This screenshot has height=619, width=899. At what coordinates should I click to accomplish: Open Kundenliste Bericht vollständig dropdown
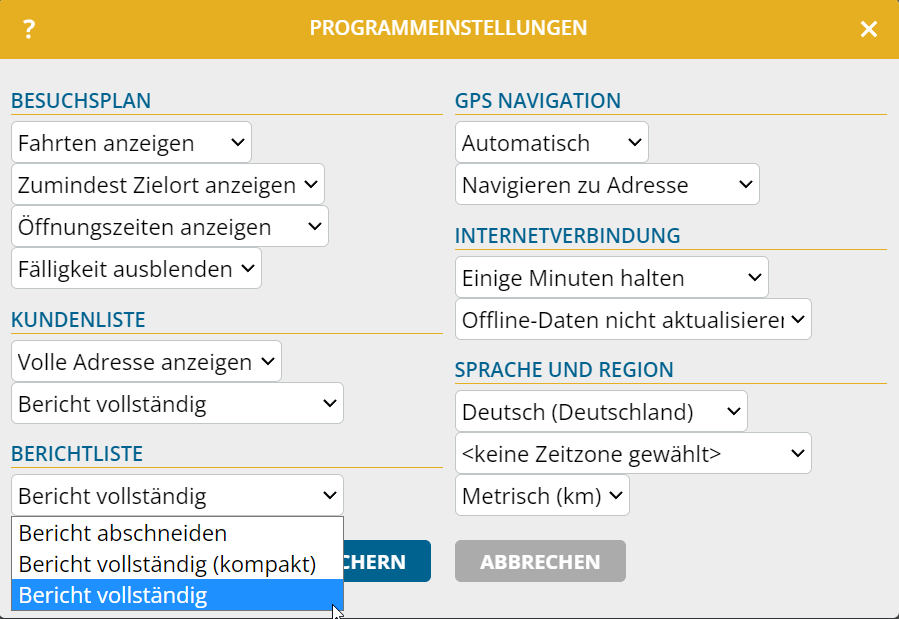click(177, 403)
